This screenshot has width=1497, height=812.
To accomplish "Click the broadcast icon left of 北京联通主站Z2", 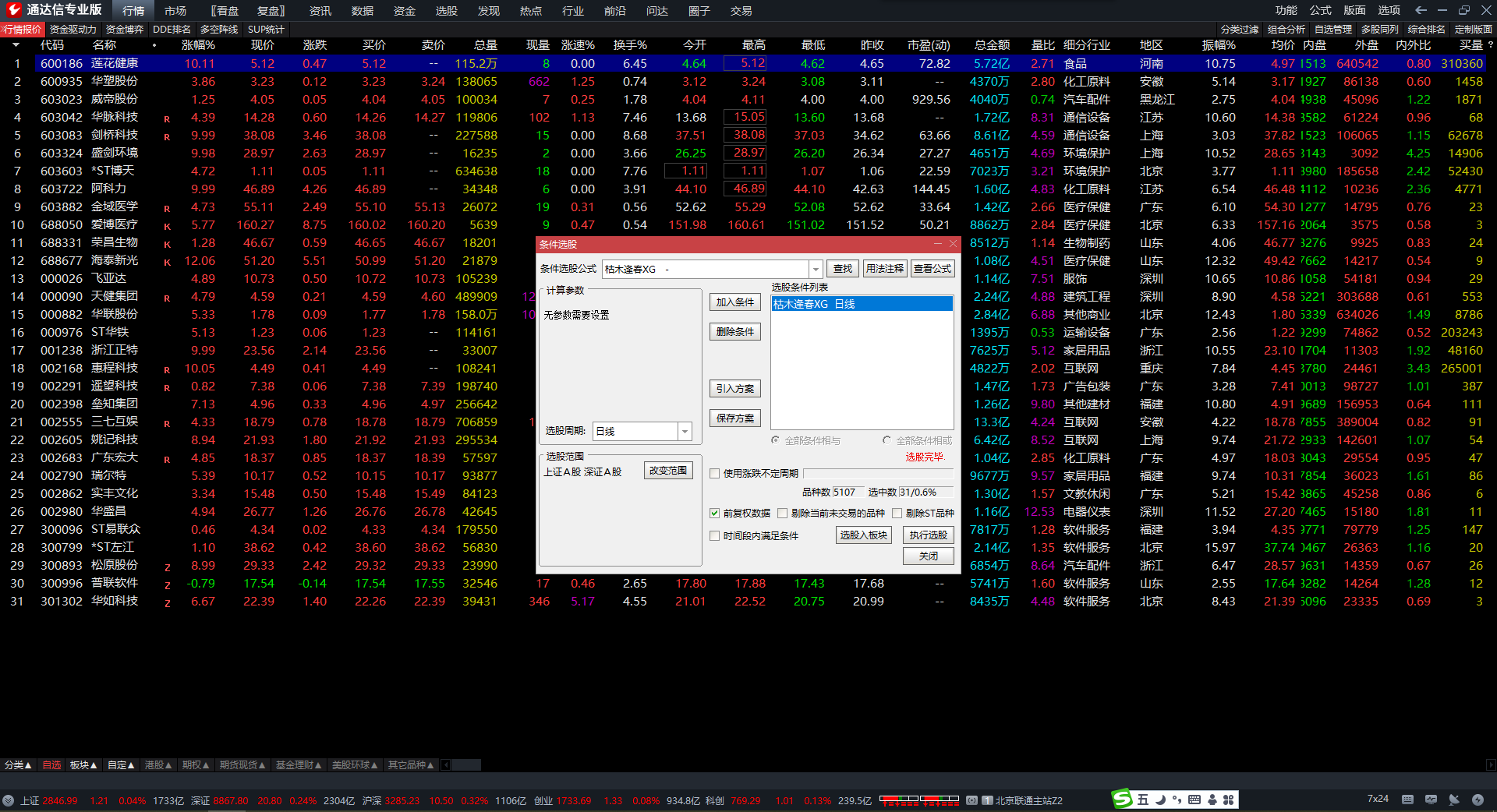I will coord(971,800).
